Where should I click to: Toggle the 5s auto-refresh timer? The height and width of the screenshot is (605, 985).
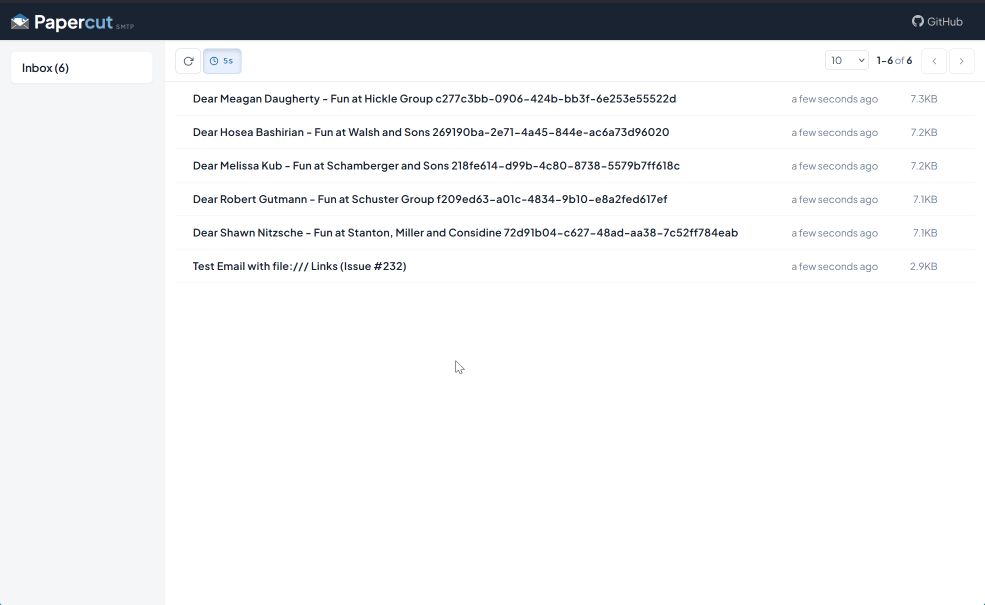pyautogui.click(x=222, y=61)
